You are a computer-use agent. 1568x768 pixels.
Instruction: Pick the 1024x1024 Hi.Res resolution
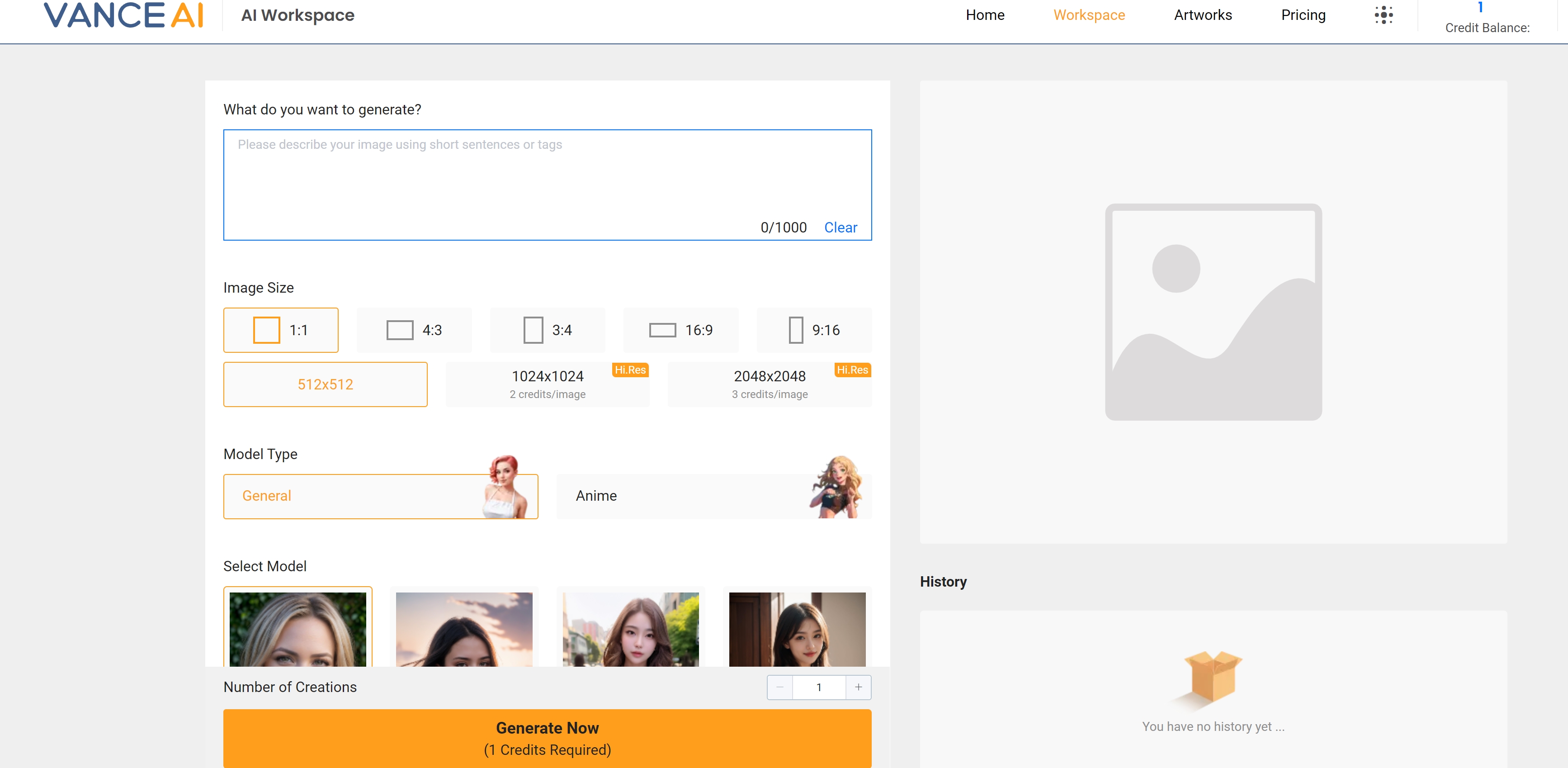pos(547,384)
